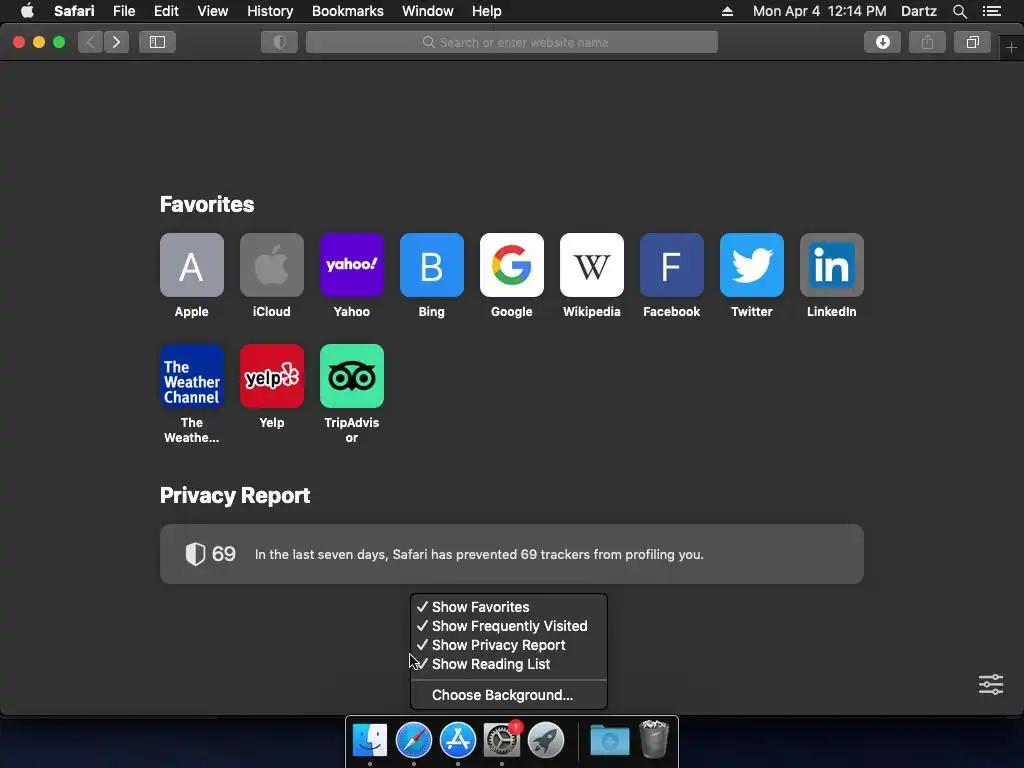Show the tab overview

pos(972,42)
